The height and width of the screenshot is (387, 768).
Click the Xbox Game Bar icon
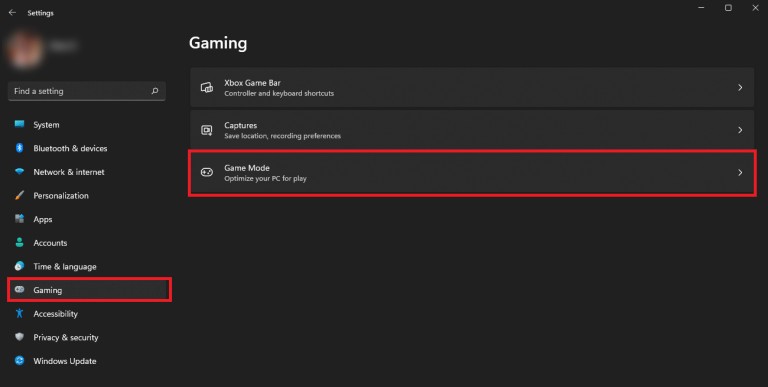pyautogui.click(x=207, y=88)
